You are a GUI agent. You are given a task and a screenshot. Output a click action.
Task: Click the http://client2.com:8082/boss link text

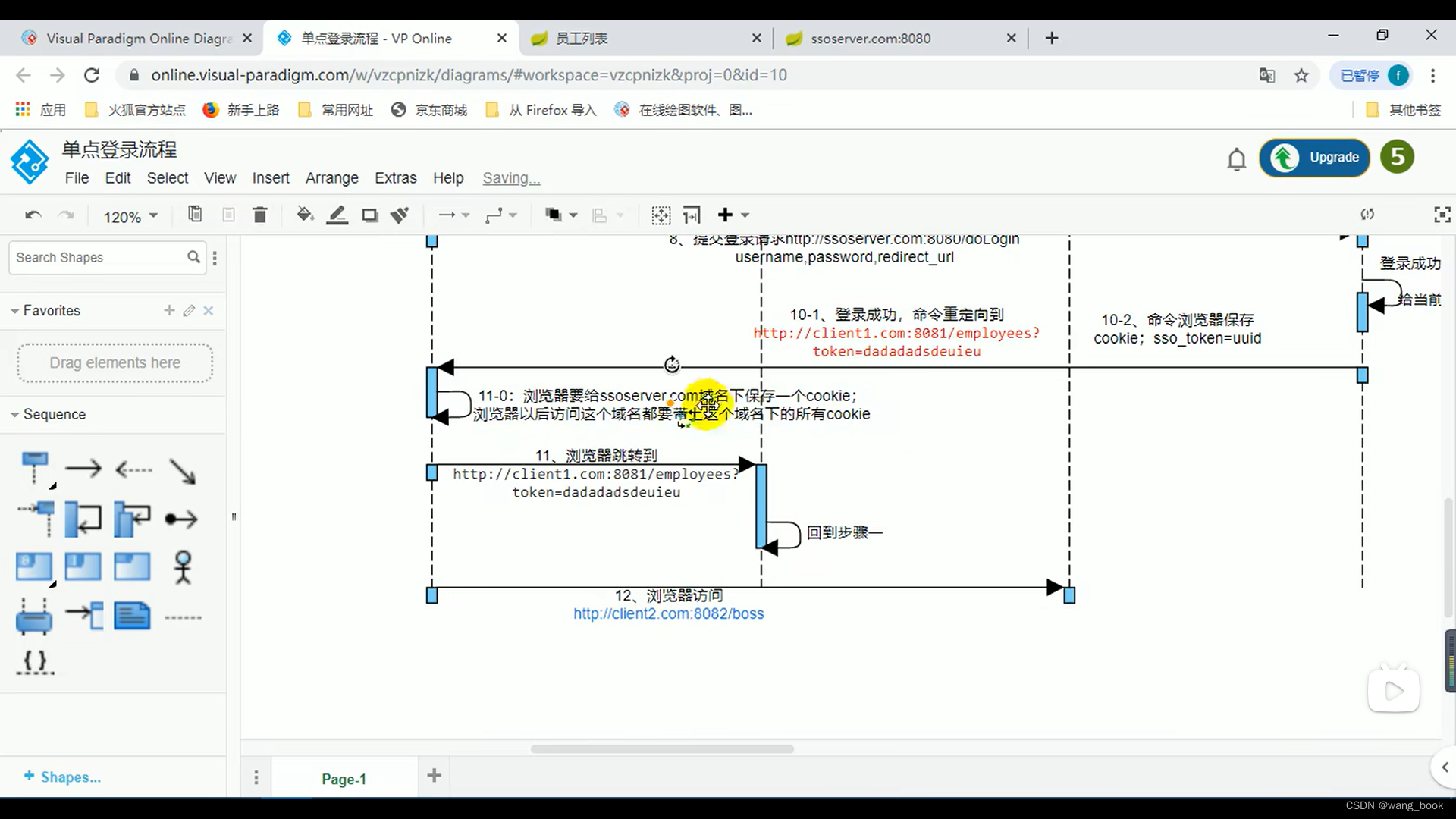(668, 613)
